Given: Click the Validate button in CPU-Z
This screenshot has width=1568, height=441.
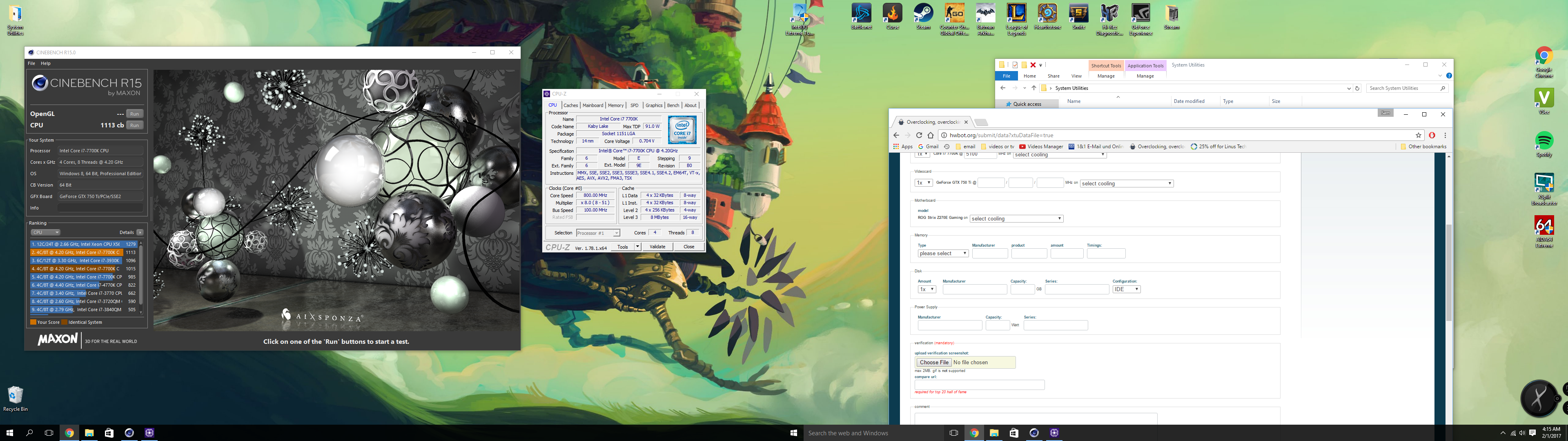Looking at the screenshot, I should 657,247.
